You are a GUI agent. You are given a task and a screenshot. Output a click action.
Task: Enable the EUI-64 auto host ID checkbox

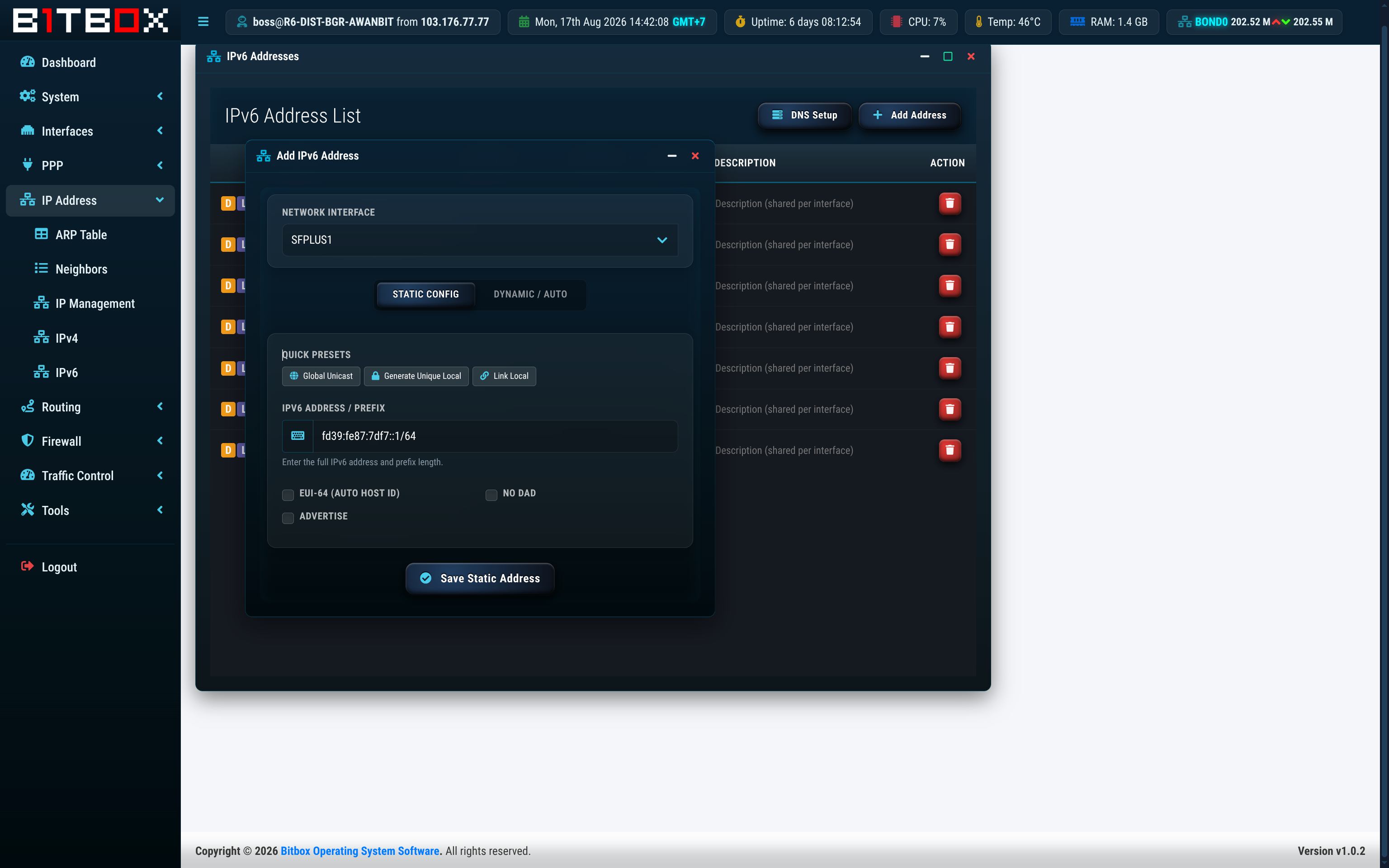288,494
